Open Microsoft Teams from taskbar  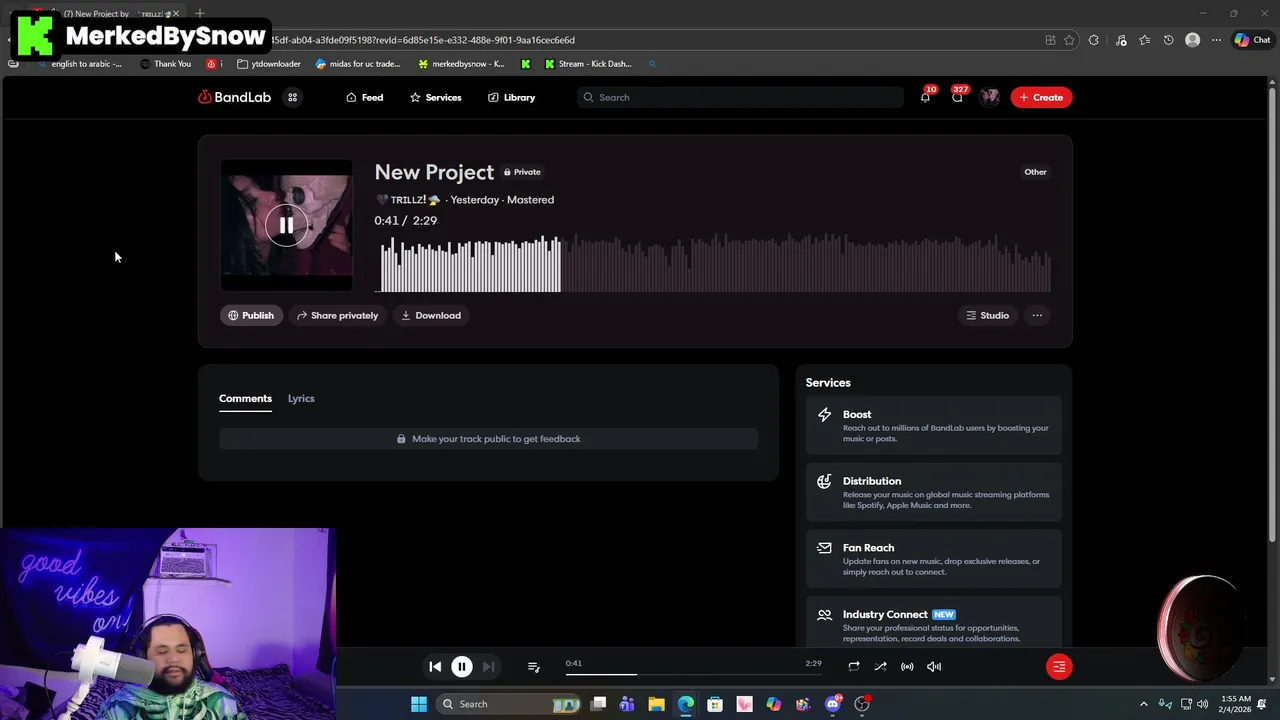click(x=627, y=704)
